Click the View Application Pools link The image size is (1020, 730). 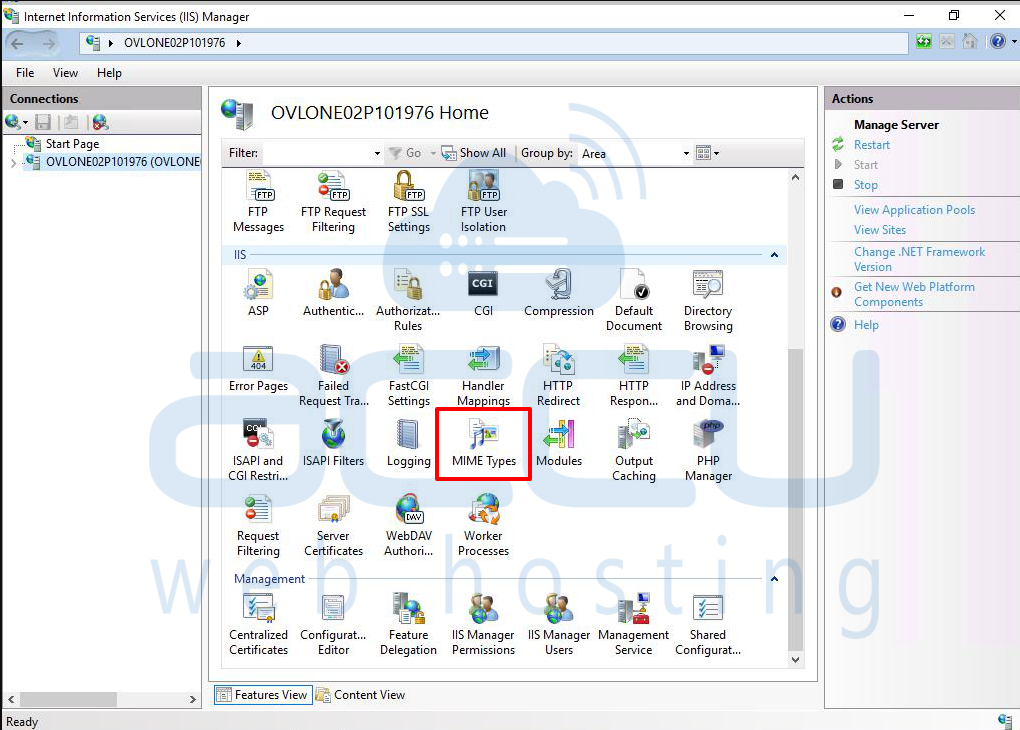(x=914, y=210)
